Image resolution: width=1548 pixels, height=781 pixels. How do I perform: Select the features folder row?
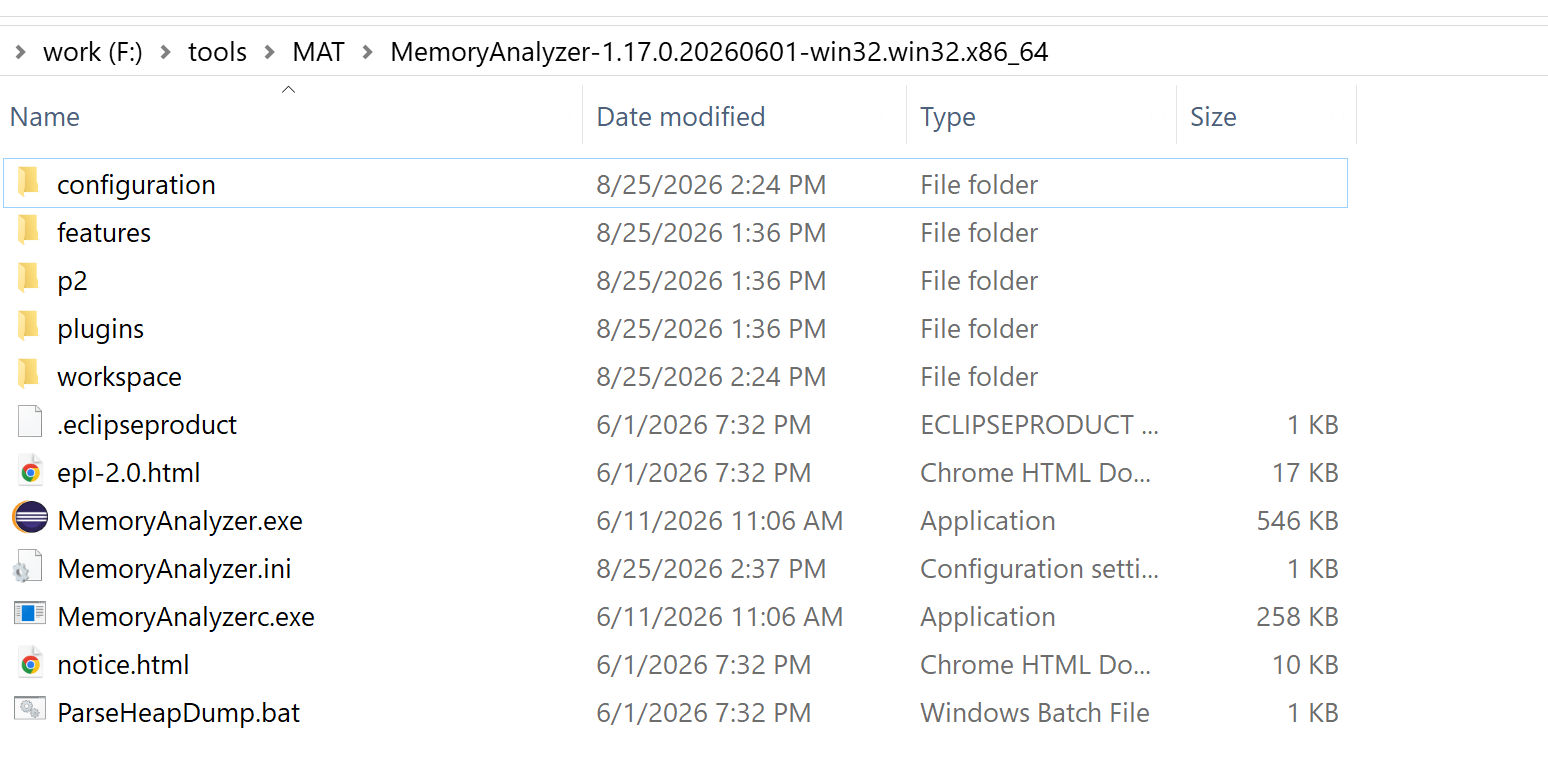[x=675, y=233]
